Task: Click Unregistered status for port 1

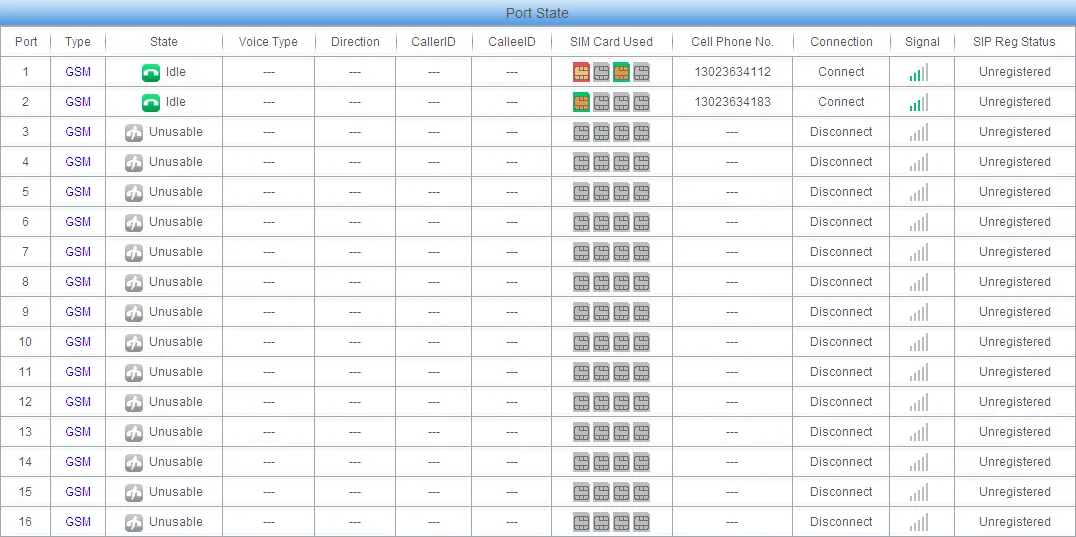Action: tap(1014, 71)
